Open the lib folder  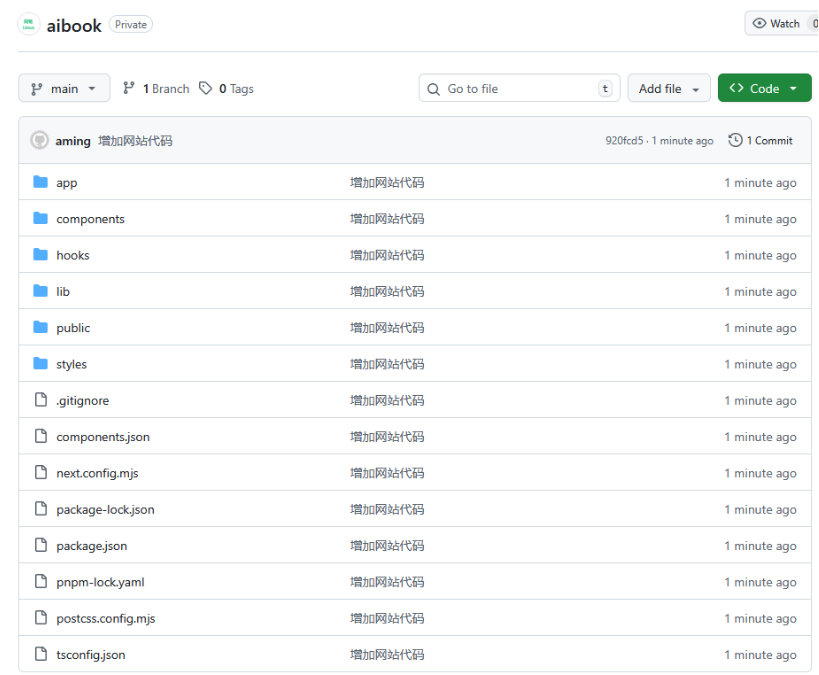(x=63, y=292)
